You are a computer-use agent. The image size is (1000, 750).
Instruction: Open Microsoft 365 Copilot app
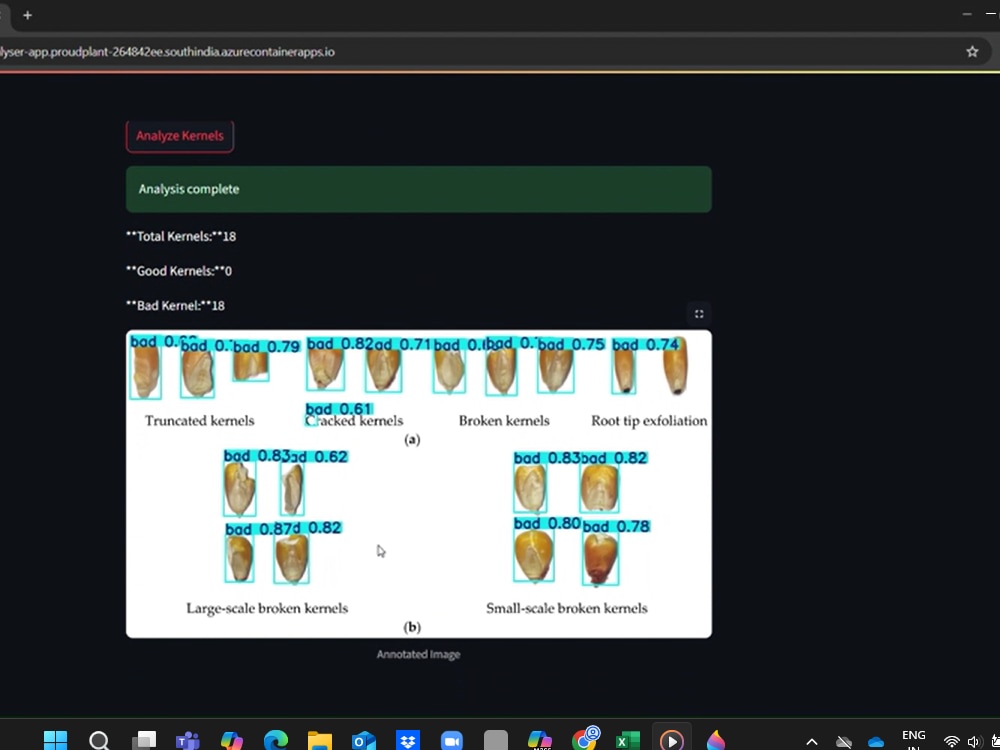point(540,741)
